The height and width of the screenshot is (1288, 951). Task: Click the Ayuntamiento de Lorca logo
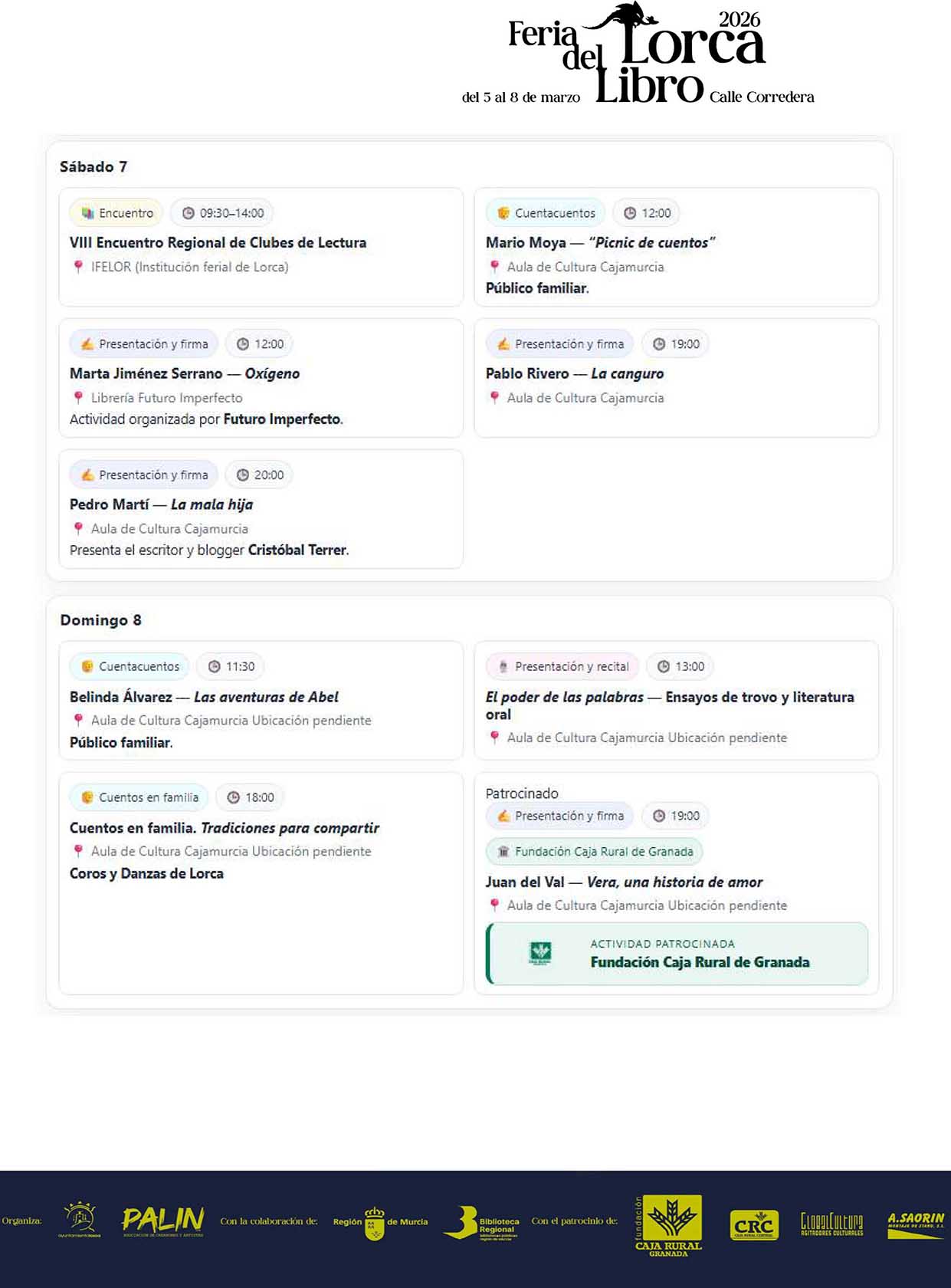[80, 1220]
